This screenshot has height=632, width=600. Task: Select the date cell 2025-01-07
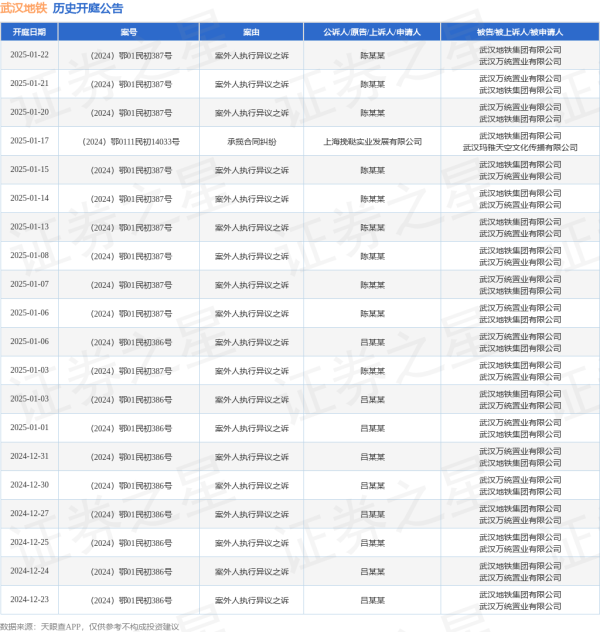[x=29, y=284]
